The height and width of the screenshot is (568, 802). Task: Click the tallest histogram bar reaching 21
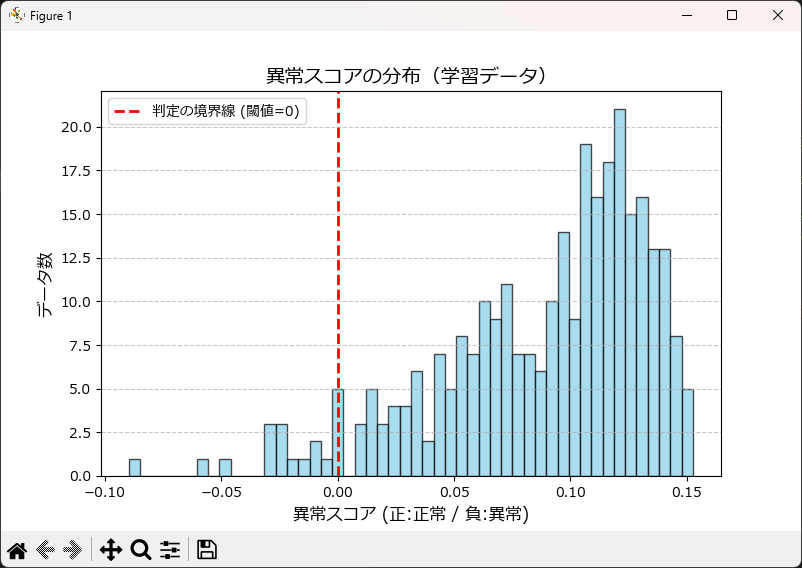[620, 300]
